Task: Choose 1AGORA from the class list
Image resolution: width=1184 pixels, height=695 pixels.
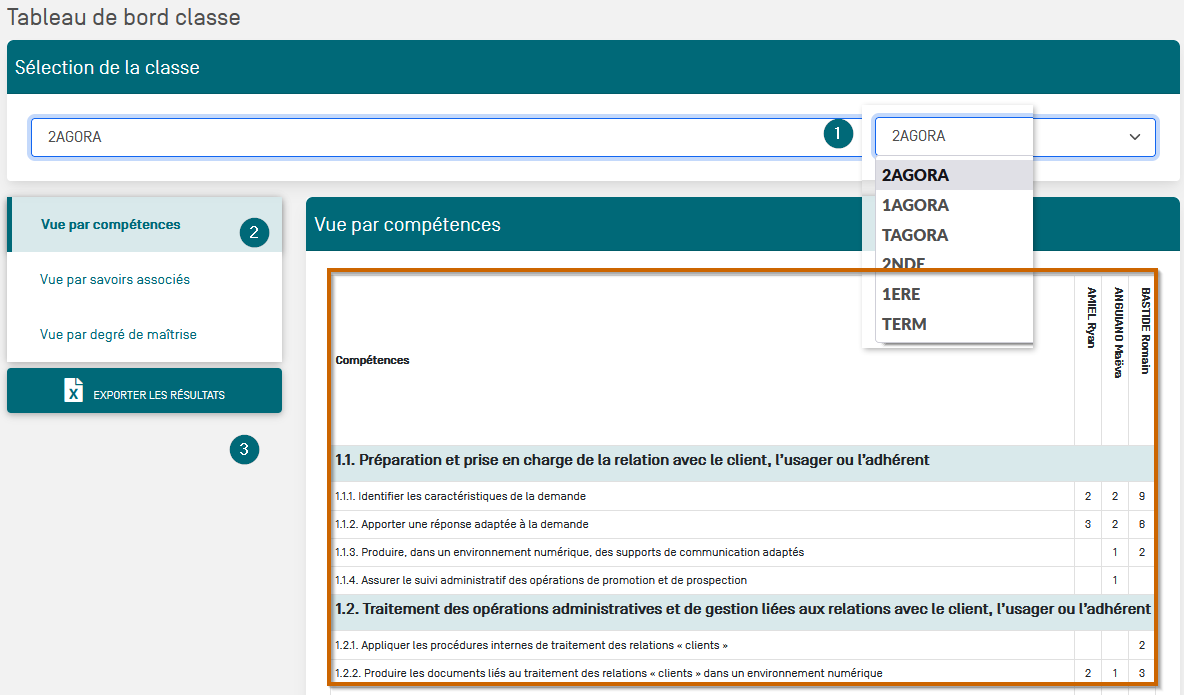Action: pos(915,205)
